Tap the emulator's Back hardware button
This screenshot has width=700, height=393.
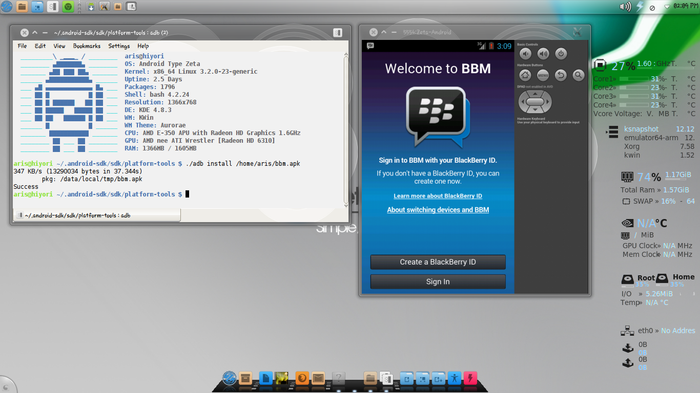[x=561, y=75]
